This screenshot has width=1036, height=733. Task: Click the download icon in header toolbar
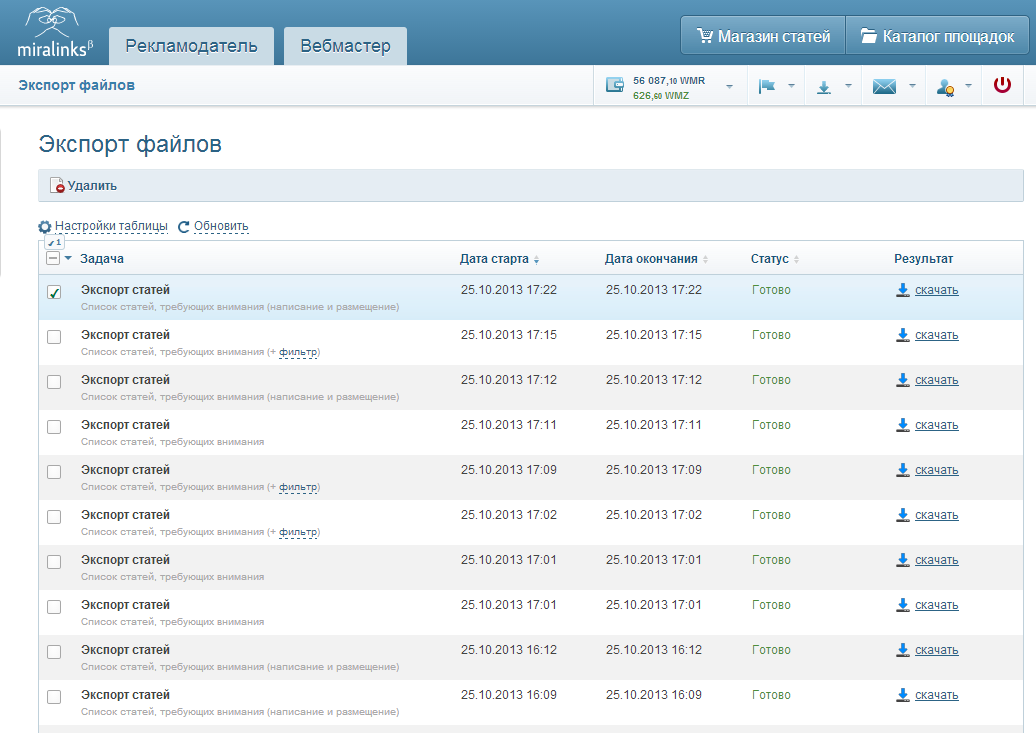[823, 87]
